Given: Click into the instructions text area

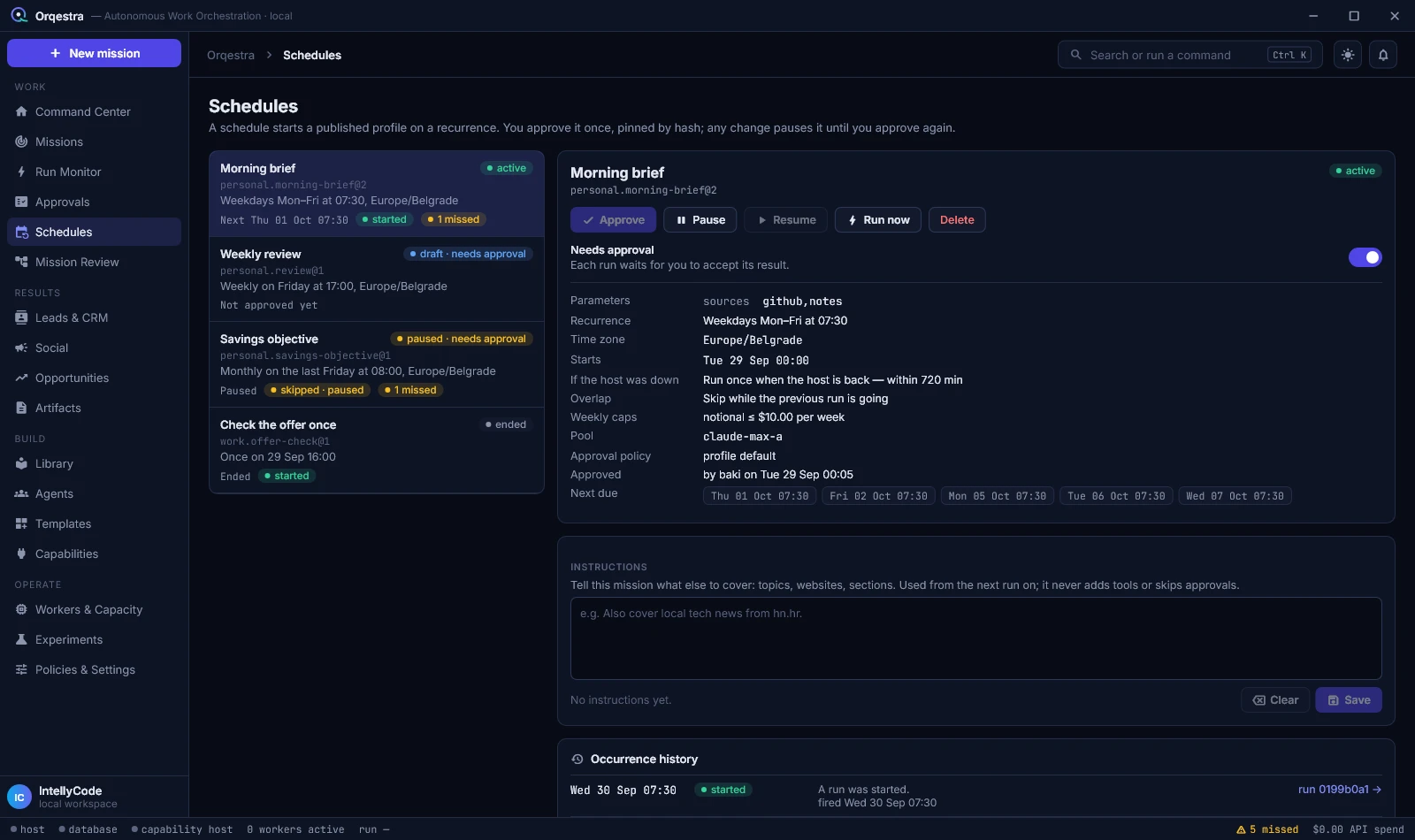Looking at the screenshot, I should coord(976,638).
